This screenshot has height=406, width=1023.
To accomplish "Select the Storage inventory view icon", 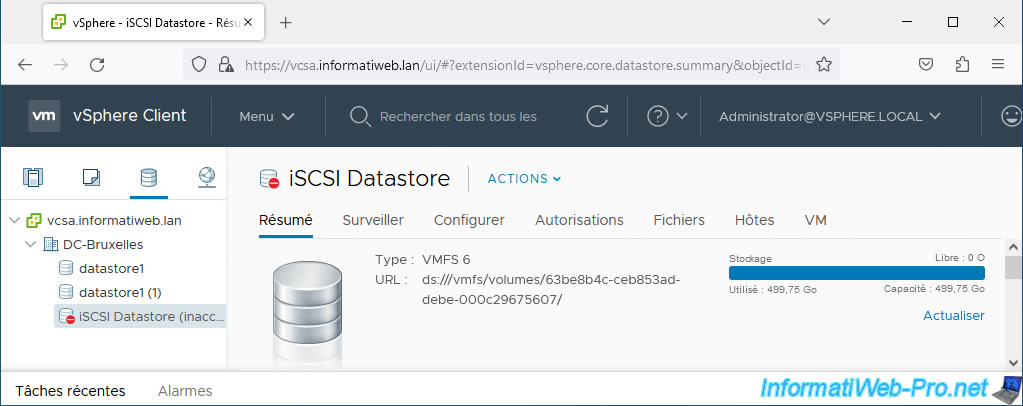I will point(149,177).
